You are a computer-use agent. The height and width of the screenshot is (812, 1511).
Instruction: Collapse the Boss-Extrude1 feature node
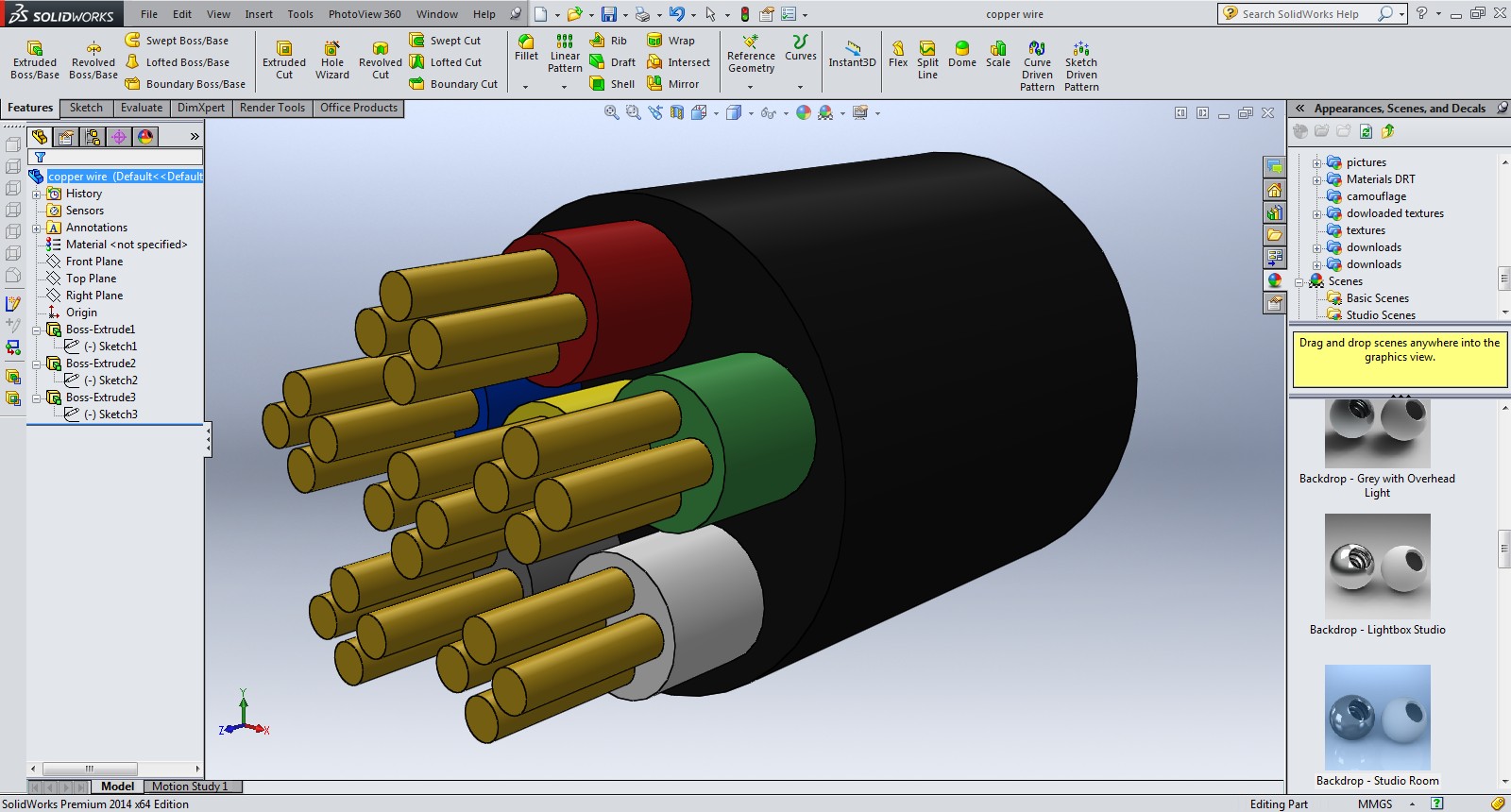click(37, 330)
